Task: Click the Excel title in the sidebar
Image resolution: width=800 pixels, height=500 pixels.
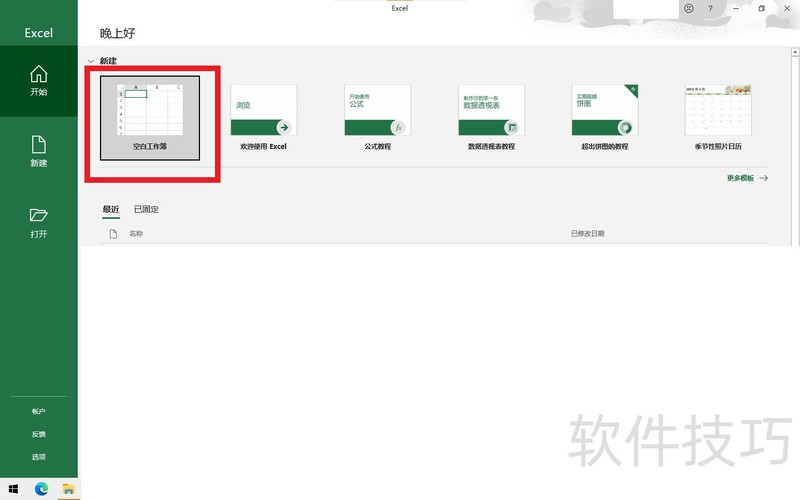Action: point(39,33)
